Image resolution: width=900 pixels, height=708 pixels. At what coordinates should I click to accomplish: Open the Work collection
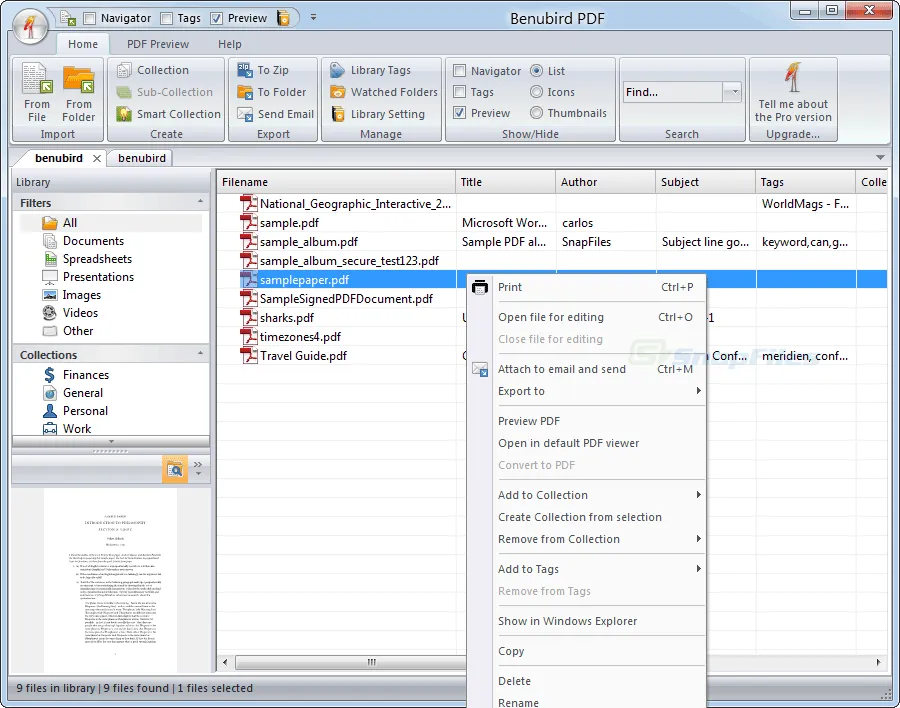pyautogui.click(x=67, y=429)
